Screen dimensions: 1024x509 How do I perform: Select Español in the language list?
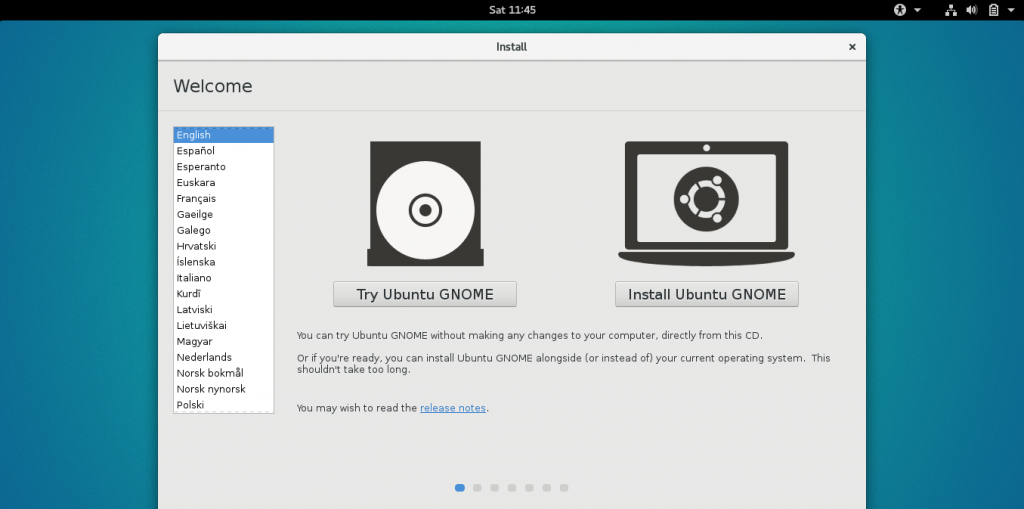tap(223, 151)
